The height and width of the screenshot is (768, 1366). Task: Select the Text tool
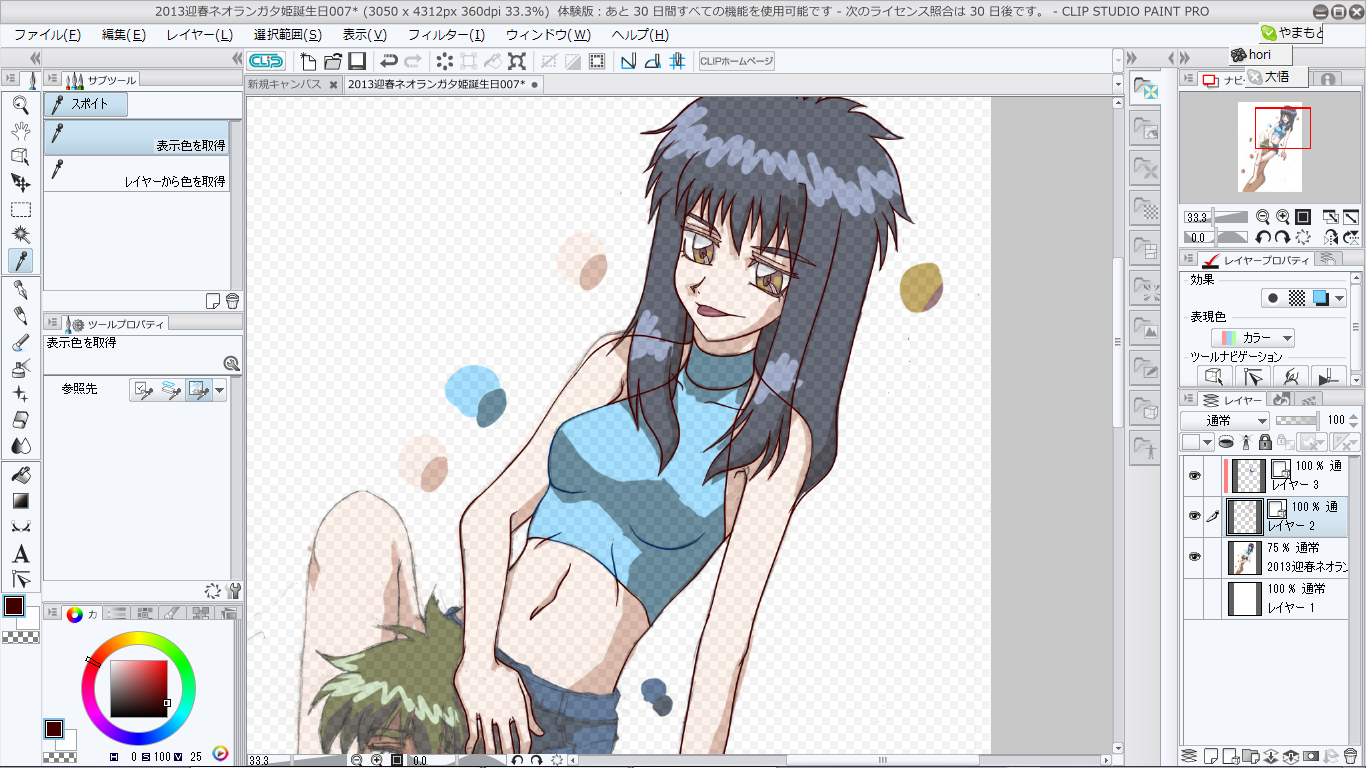(x=20, y=554)
